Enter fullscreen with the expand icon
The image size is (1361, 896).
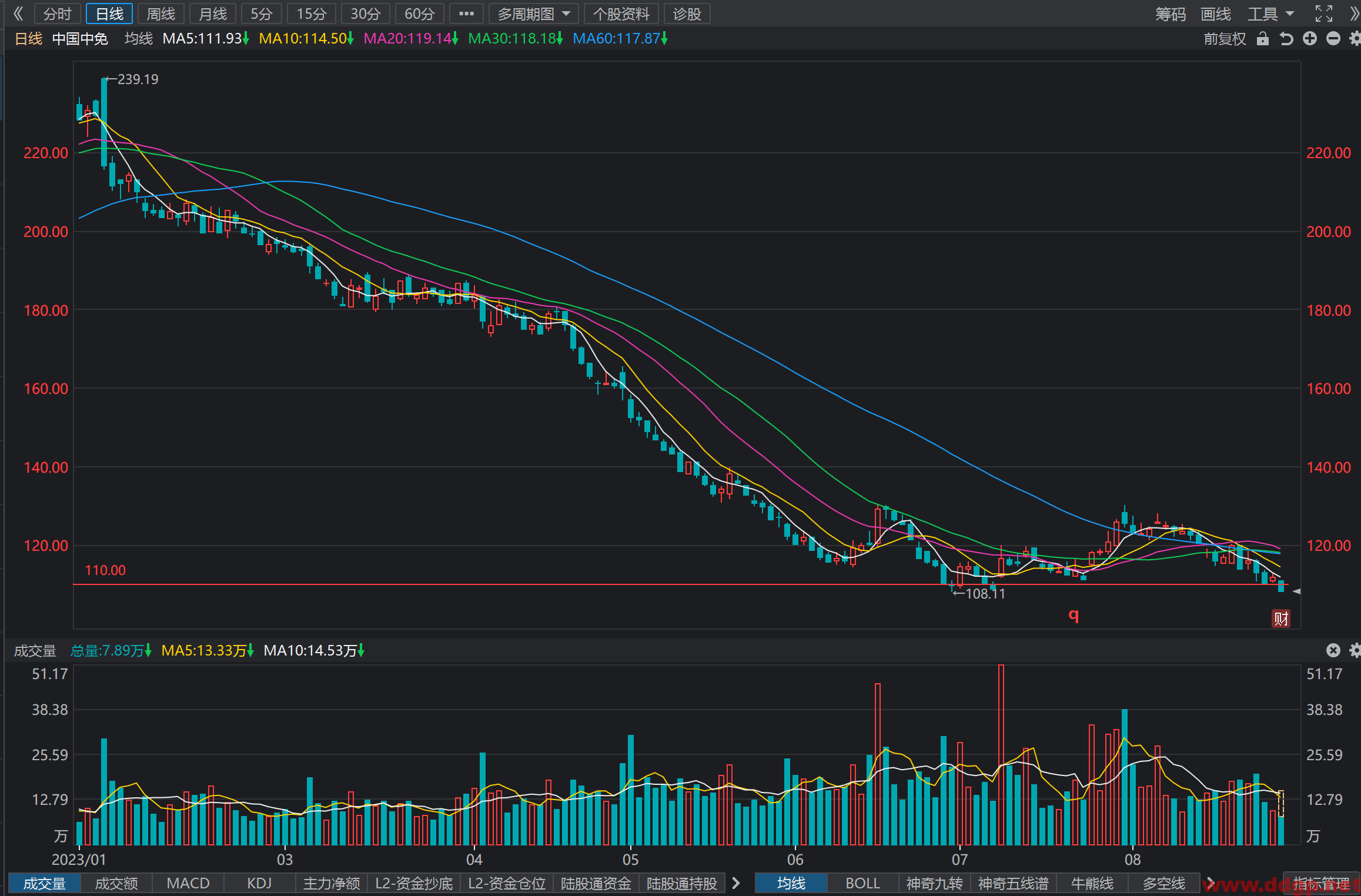[1324, 14]
